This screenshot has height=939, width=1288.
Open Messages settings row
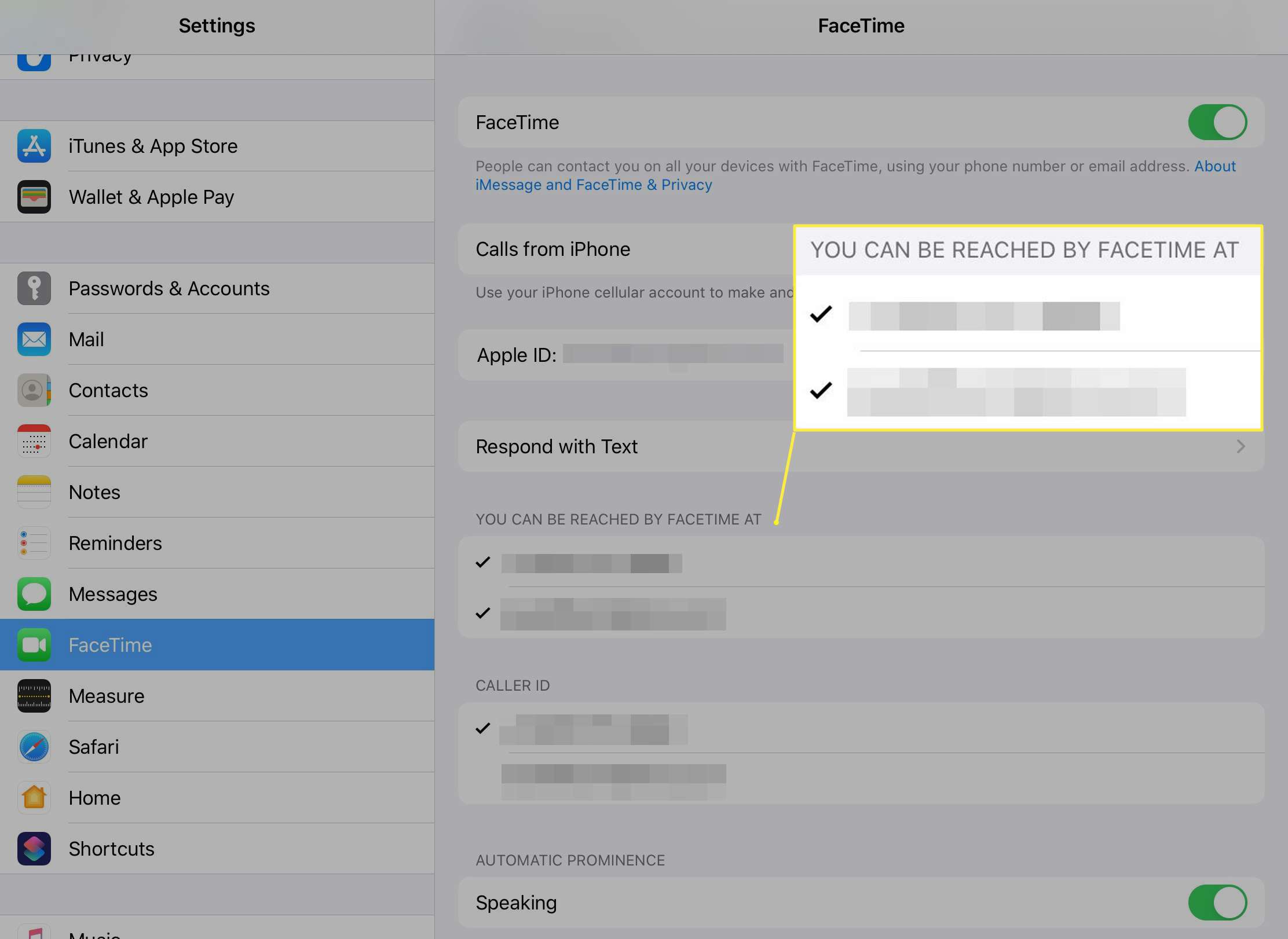pyautogui.click(x=217, y=594)
